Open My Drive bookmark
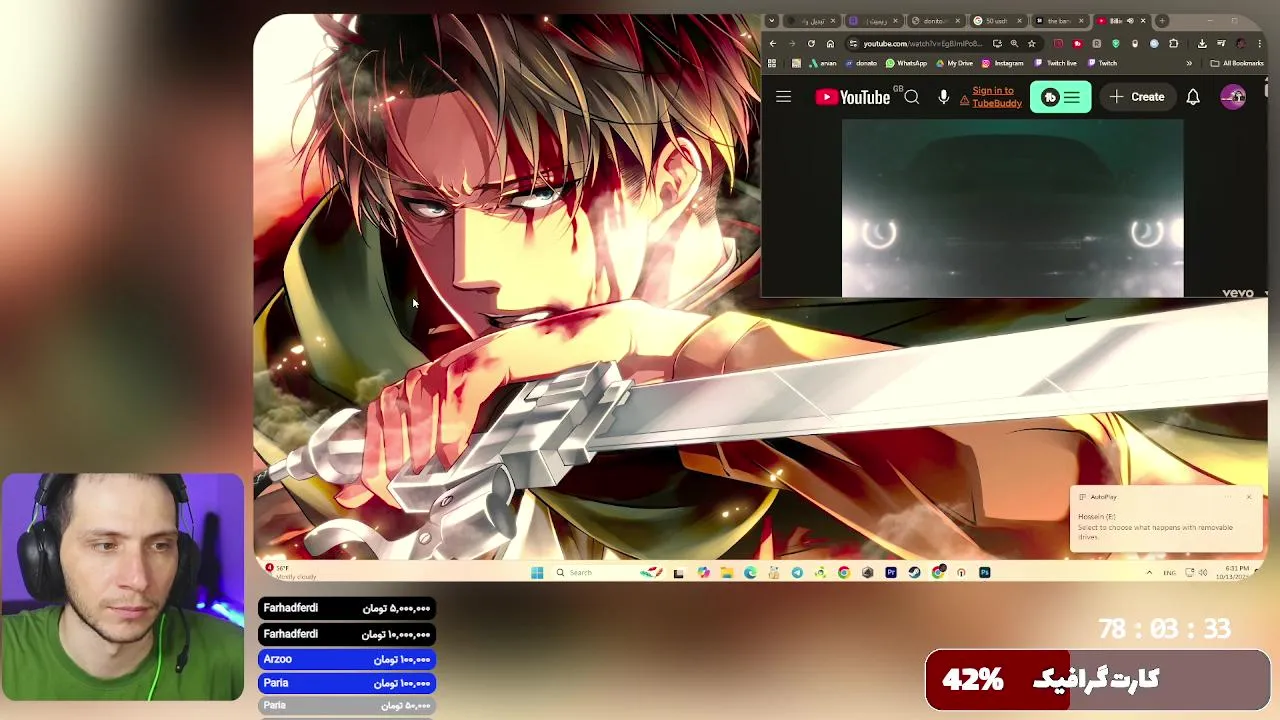Image resolution: width=1280 pixels, height=720 pixels. [954, 63]
